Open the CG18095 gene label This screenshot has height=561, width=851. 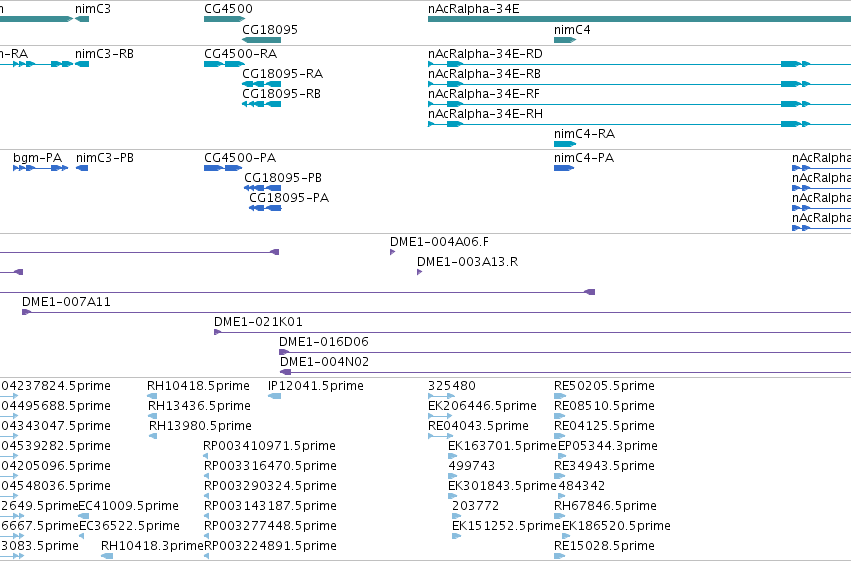click(x=270, y=29)
